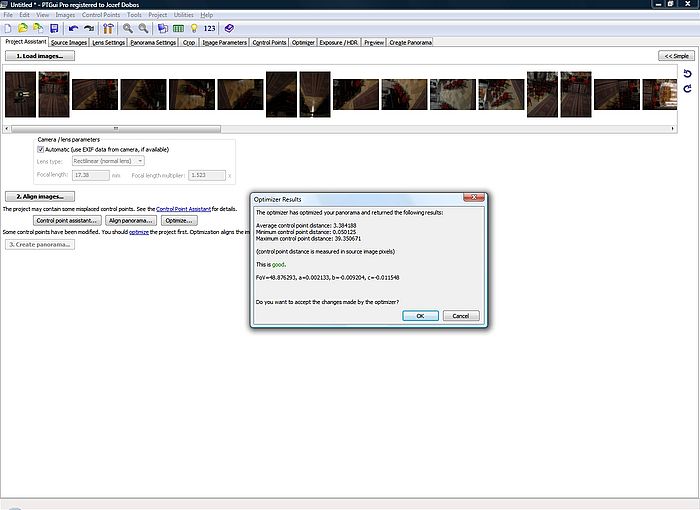
Task: Uncheck Automatic use EXIF data checkbox
Action: coord(41,149)
